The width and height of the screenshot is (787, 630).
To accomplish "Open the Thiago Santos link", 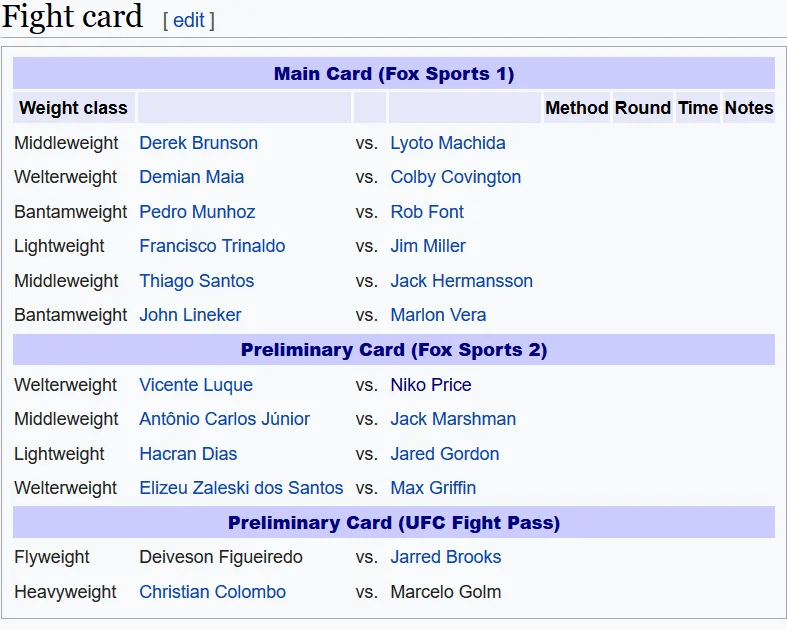I will (x=196, y=281).
